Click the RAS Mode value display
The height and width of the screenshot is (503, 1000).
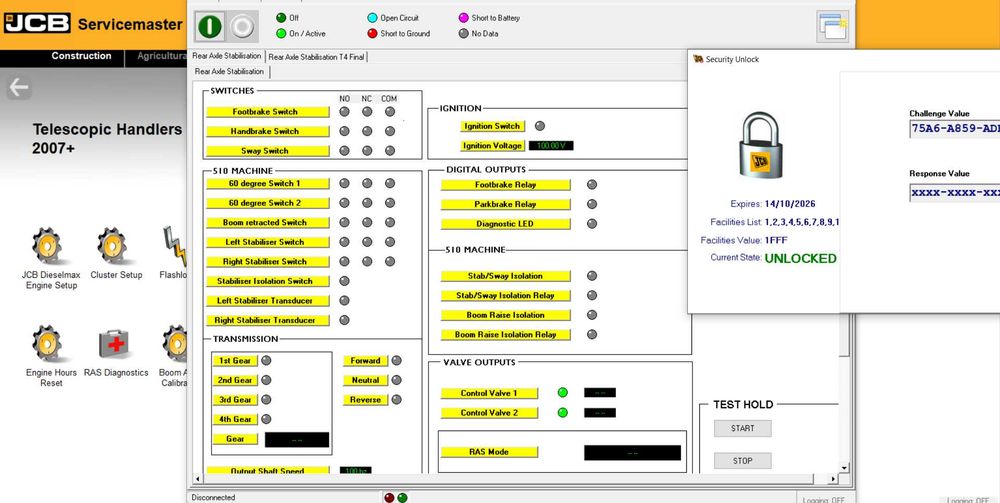633,453
